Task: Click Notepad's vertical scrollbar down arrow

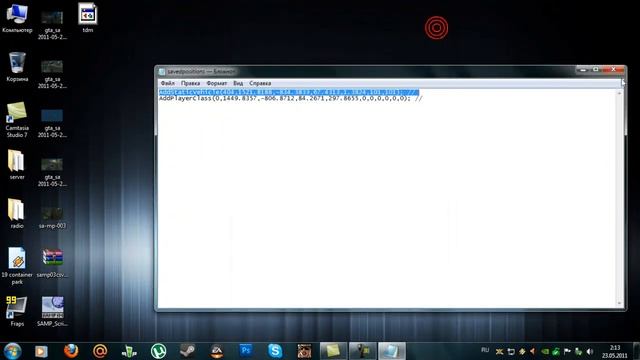Action: (x=620, y=303)
